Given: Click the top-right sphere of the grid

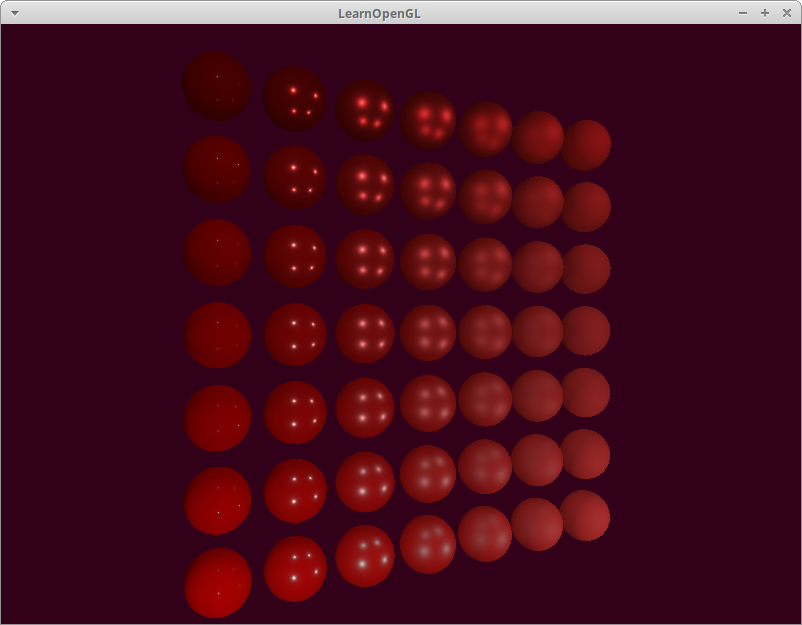Looking at the screenshot, I should click(586, 145).
